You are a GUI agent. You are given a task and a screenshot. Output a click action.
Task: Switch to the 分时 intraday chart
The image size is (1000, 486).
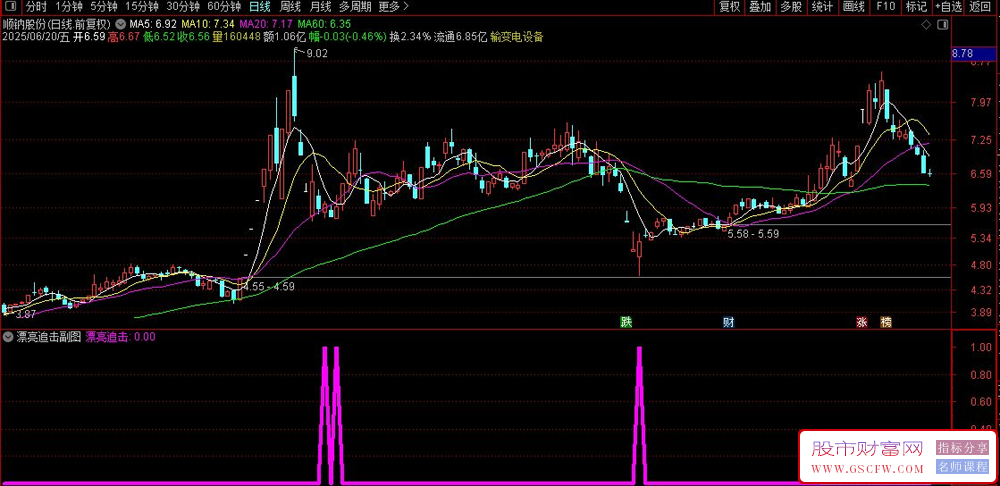coord(36,6)
